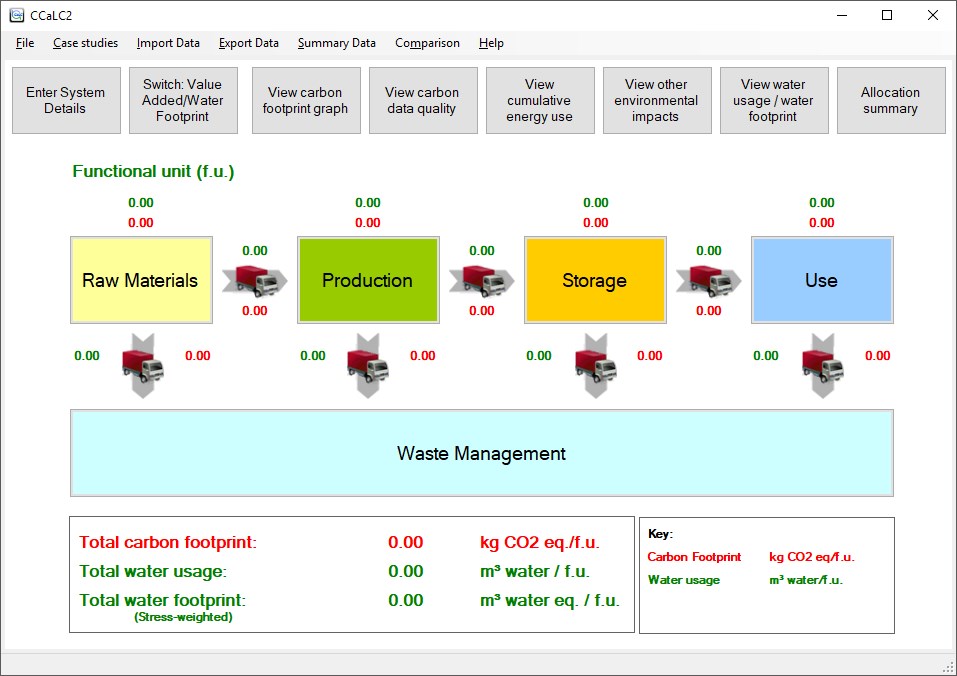
Task: Click Enter System Details button
Action: (66, 101)
